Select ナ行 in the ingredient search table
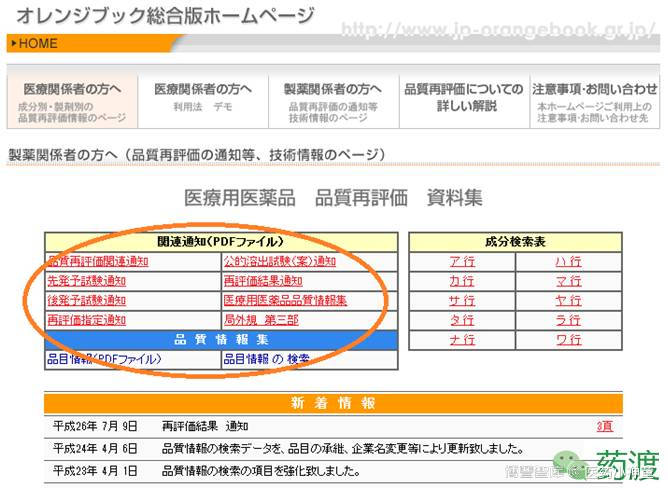 pyautogui.click(x=462, y=340)
